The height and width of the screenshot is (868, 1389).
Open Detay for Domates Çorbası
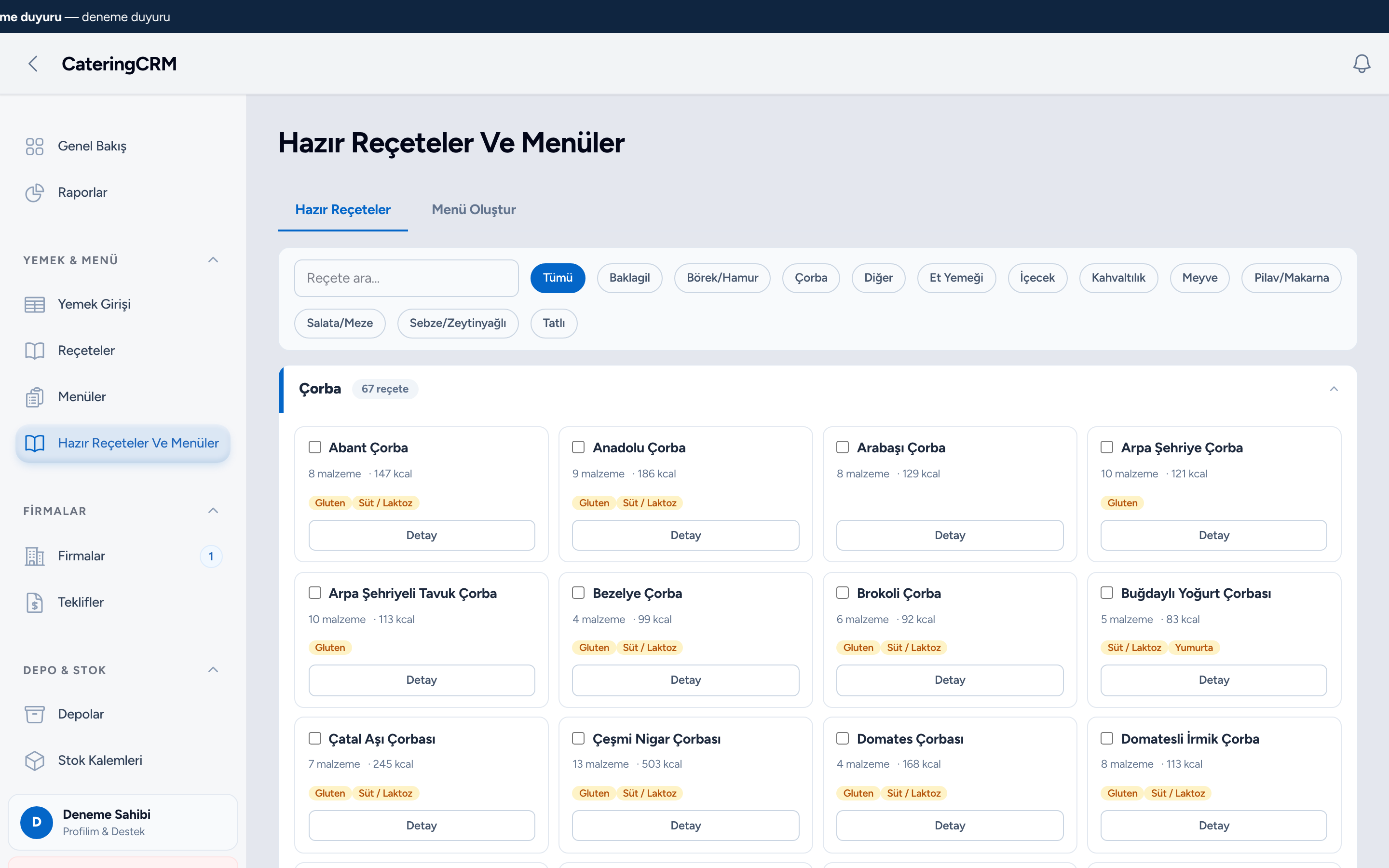950,826
